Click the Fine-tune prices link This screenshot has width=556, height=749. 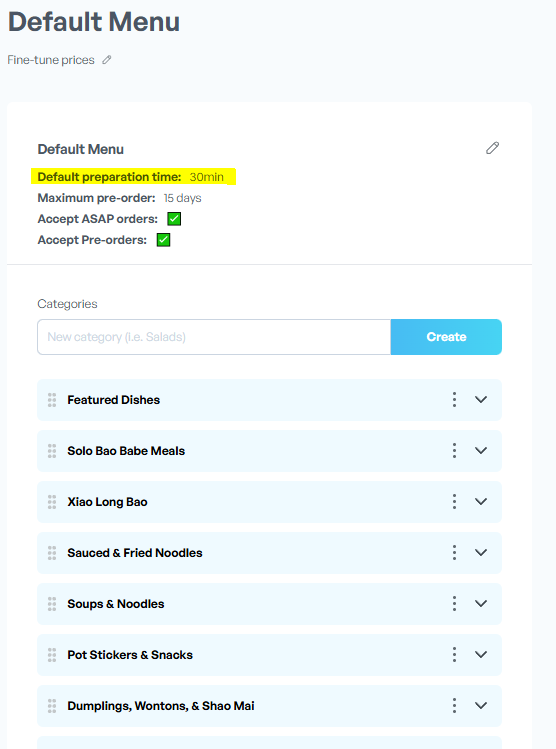51,60
